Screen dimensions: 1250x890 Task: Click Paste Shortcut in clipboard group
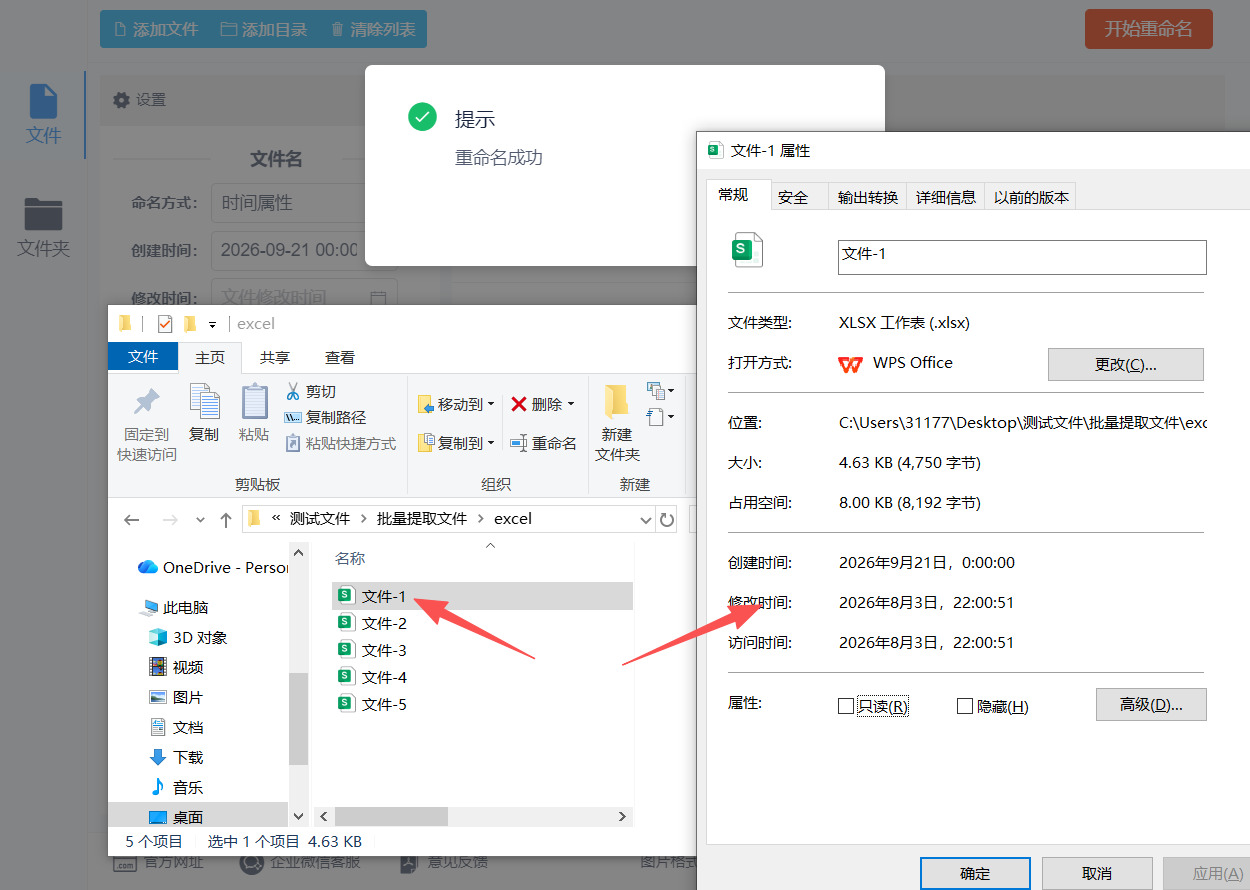(x=340, y=443)
